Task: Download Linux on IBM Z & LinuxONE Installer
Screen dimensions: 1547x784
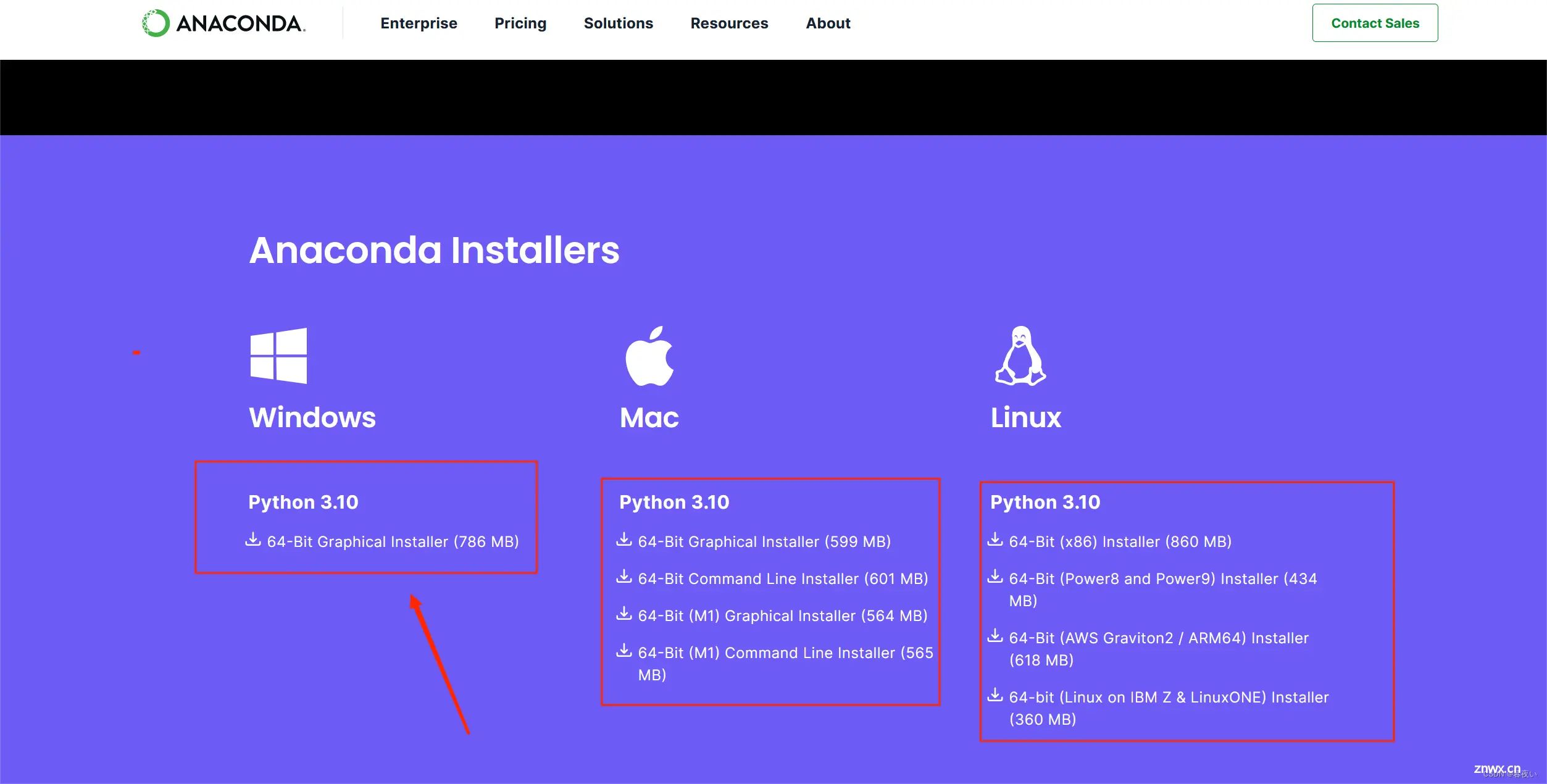Action: (x=1169, y=708)
